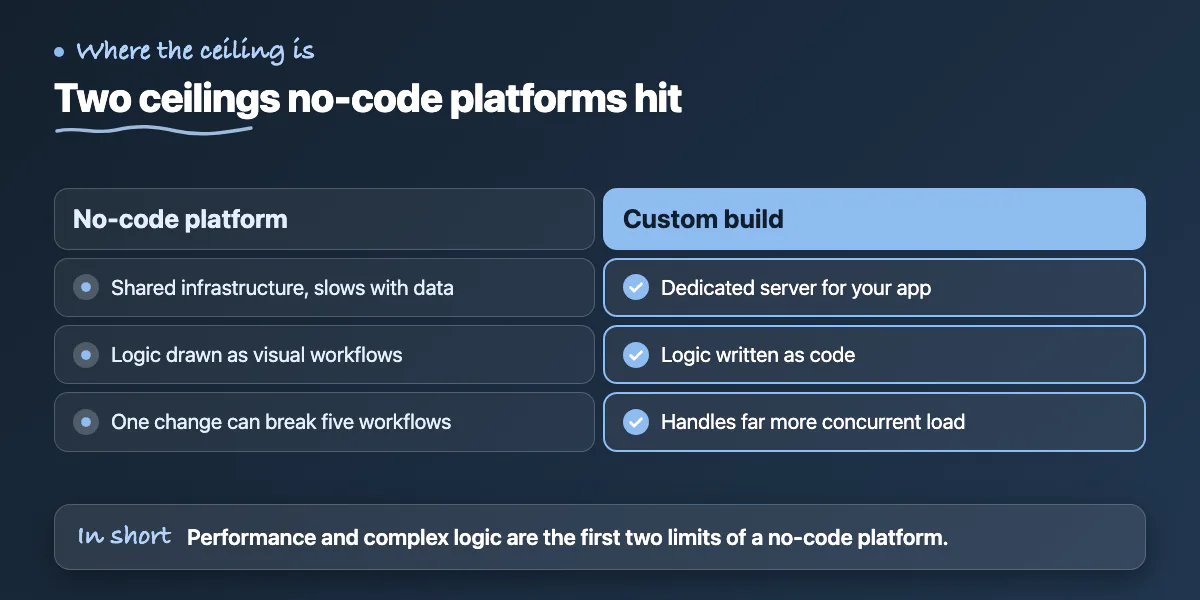The height and width of the screenshot is (600, 1200).
Task: Click the text Logic drawn as visual workflows
Action: click(x=257, y=355)
